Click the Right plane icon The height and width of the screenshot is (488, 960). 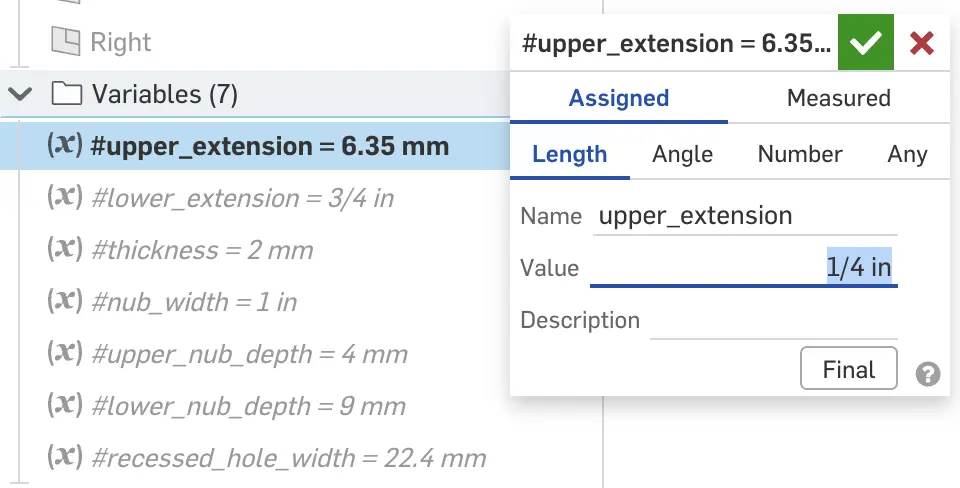(65, 41)
